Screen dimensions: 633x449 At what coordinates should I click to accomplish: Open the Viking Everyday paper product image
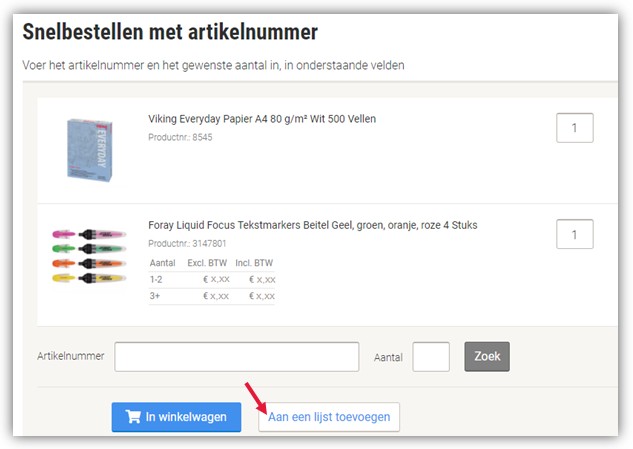89,148
